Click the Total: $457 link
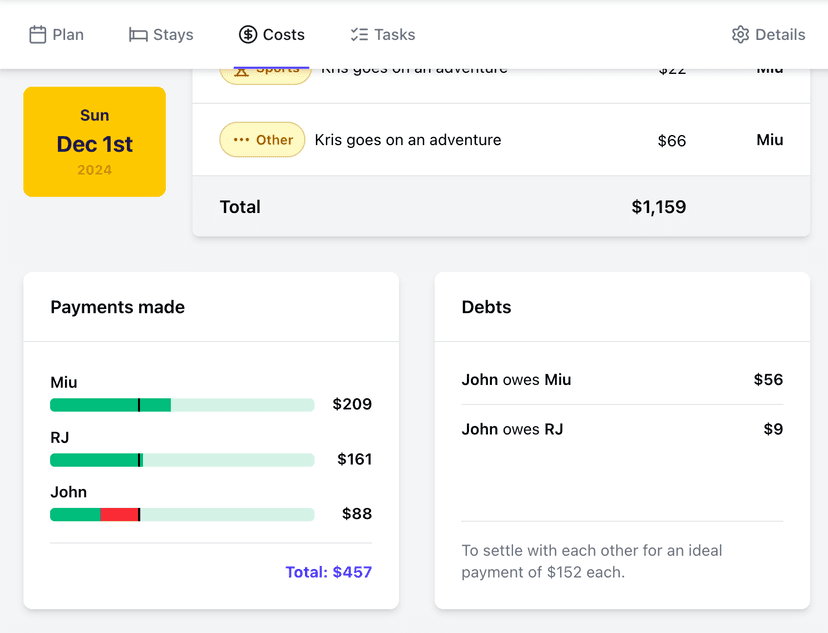This screenshot has width=828, height=633. pyautogui.click(x=329, y=572)
